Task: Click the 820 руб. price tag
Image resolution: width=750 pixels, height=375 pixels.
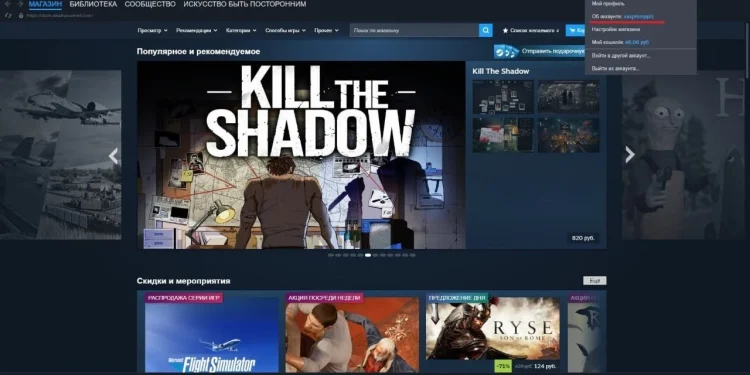Action: [583, 238]
